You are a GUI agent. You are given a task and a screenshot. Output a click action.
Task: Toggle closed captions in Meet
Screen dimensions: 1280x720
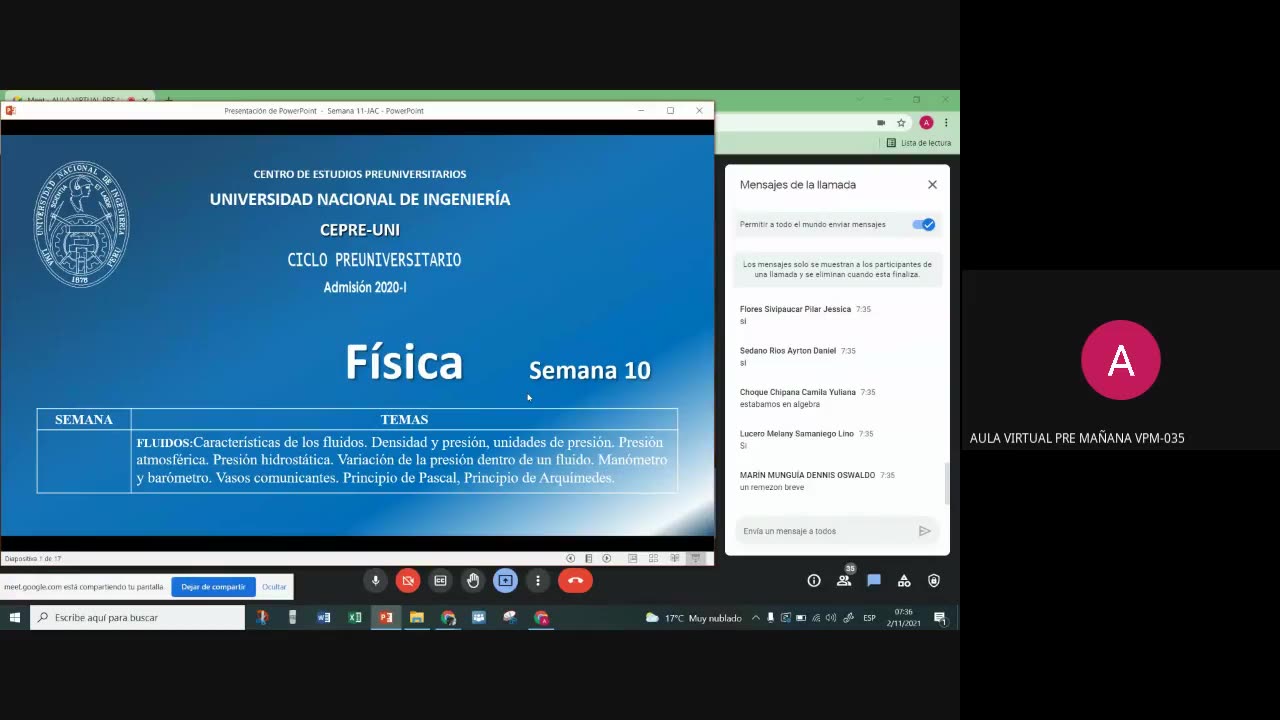pyautogui.click(x=440, y=581)
